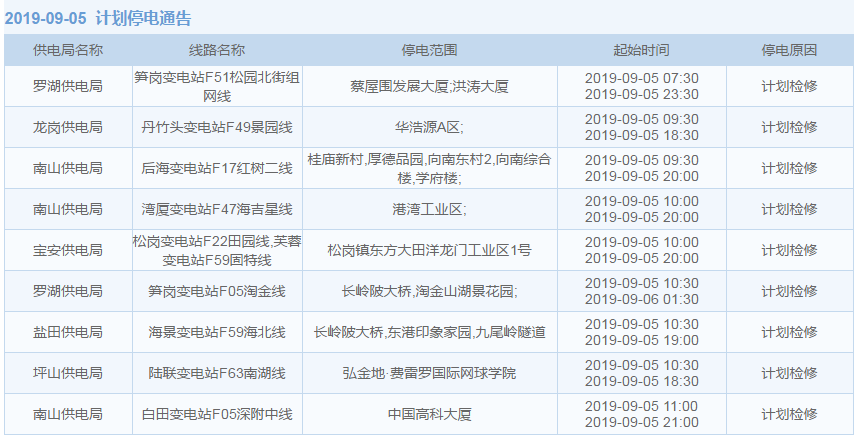Viewport: 858px width, 437px height.
Task: Click the 龙岗供电局 cell
Action: (x=68, y=127)
